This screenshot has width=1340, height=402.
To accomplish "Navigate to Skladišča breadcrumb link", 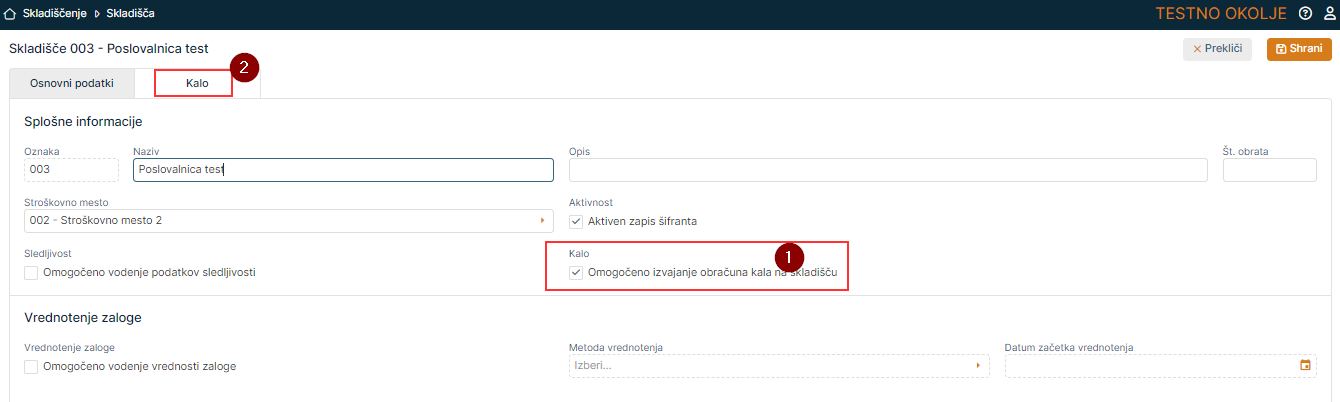I will pos(130,14).
